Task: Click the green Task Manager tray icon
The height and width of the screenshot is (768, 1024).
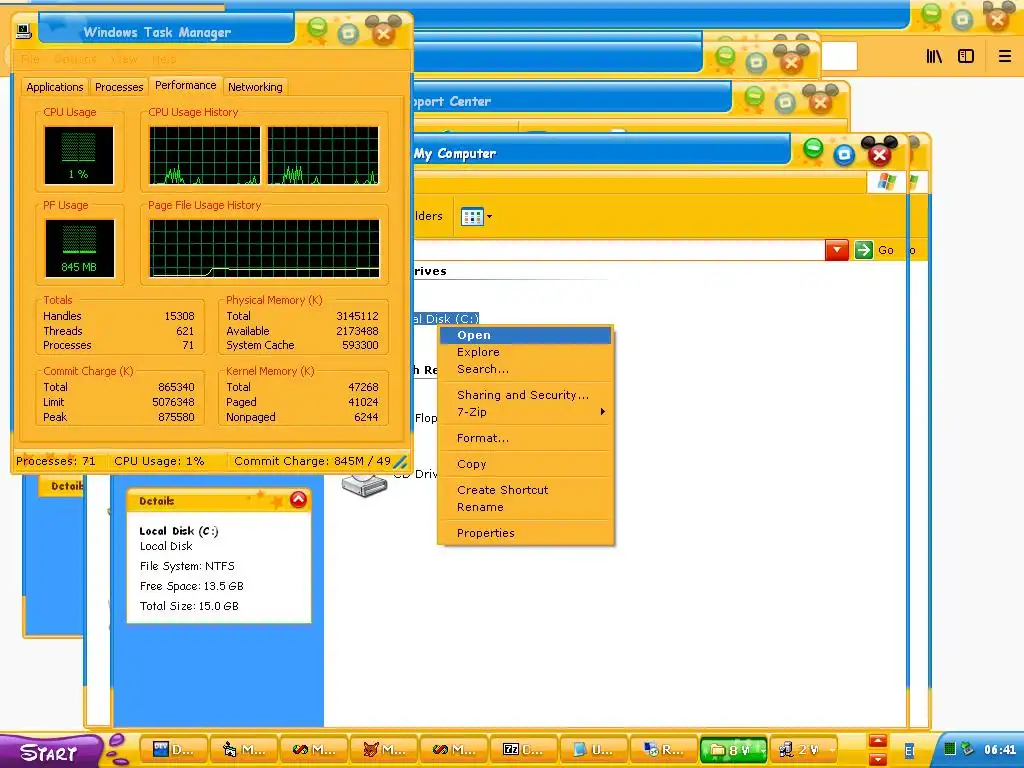Action: coord(950,749)
